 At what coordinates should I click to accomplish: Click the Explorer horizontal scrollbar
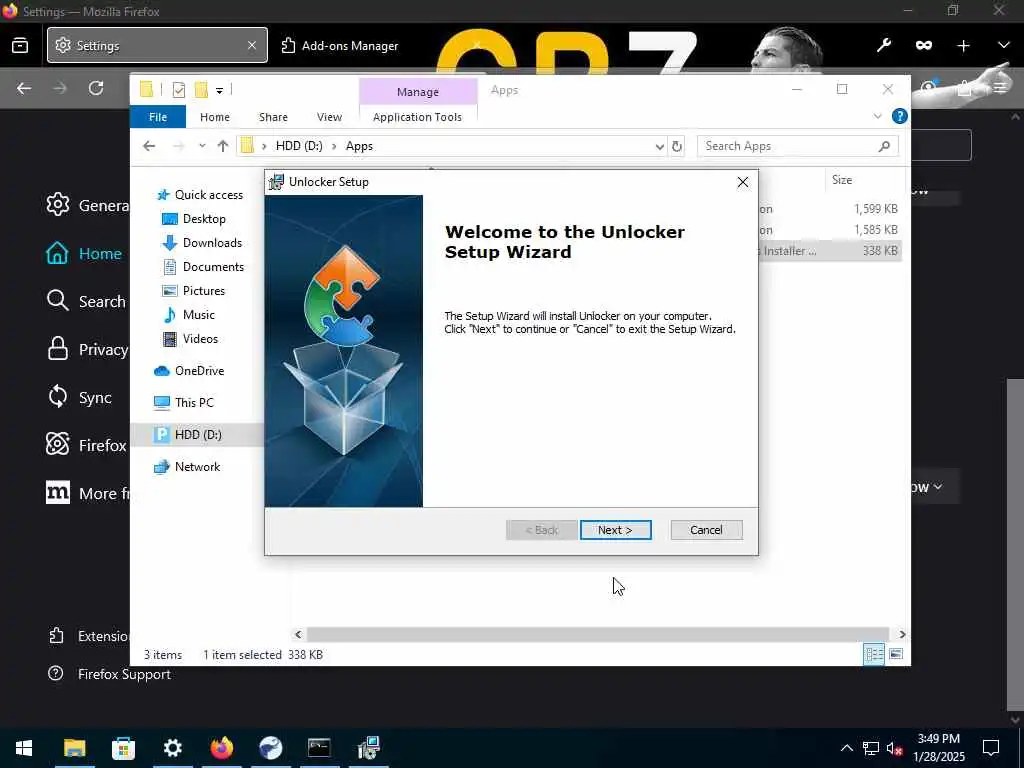(598, 634)
